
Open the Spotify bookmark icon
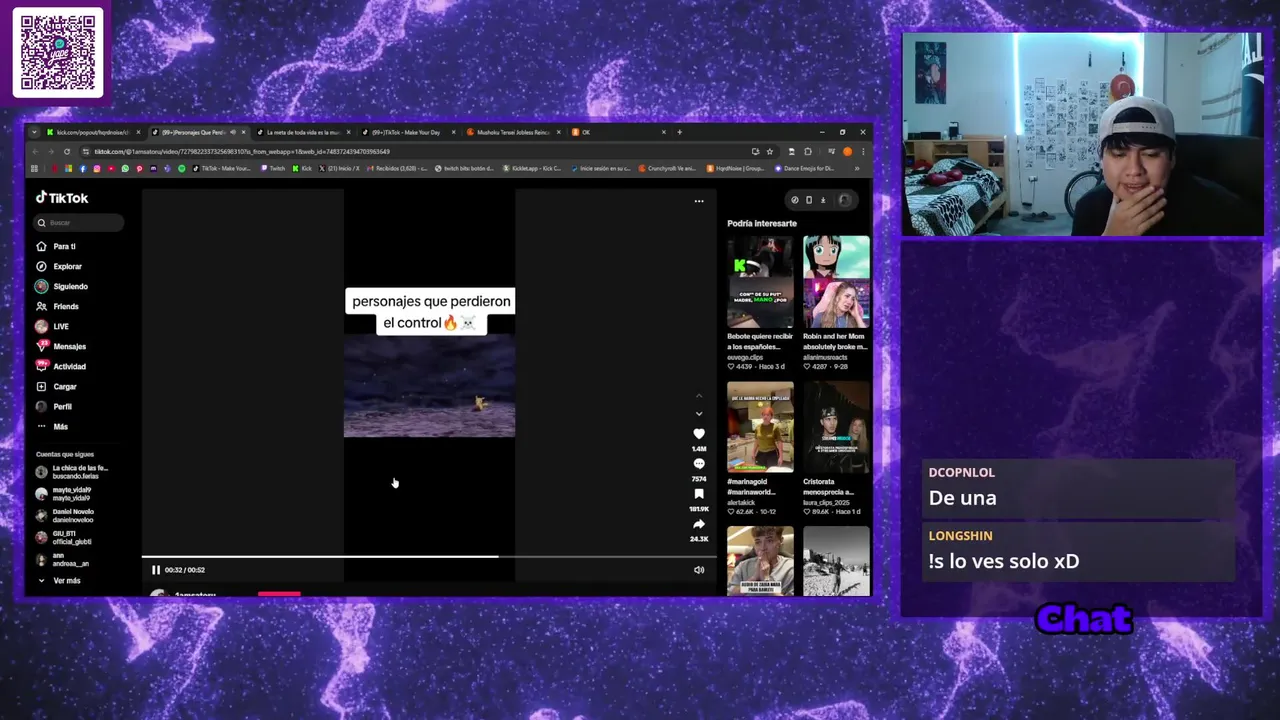pos(182,168)
